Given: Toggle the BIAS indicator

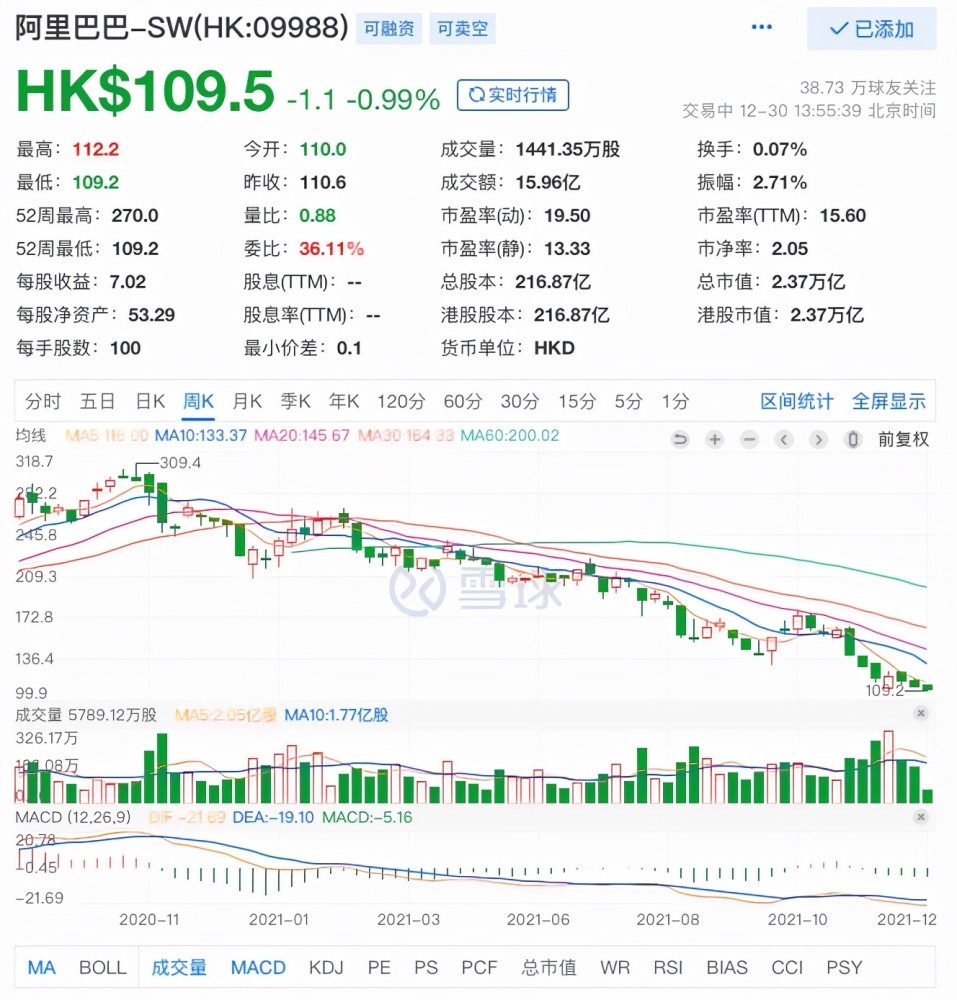Looking at the screenshot, I should [x=727, y=967].
